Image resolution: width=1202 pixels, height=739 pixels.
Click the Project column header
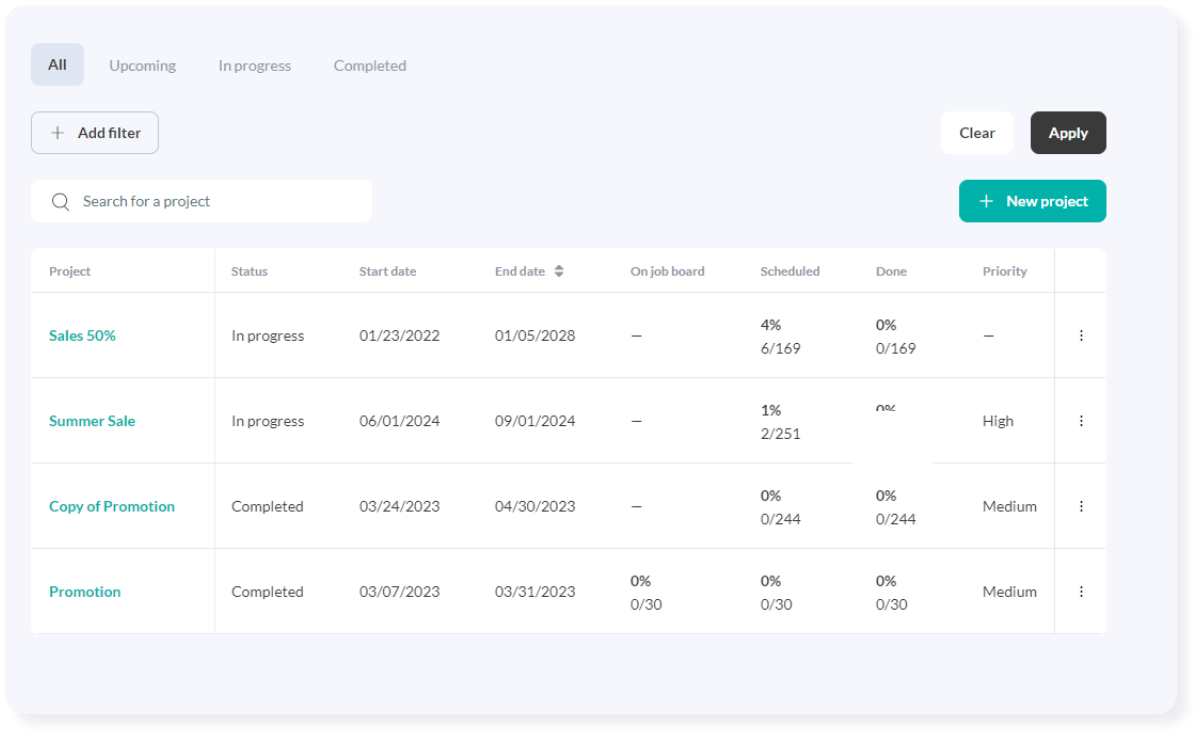coord(70,271)
